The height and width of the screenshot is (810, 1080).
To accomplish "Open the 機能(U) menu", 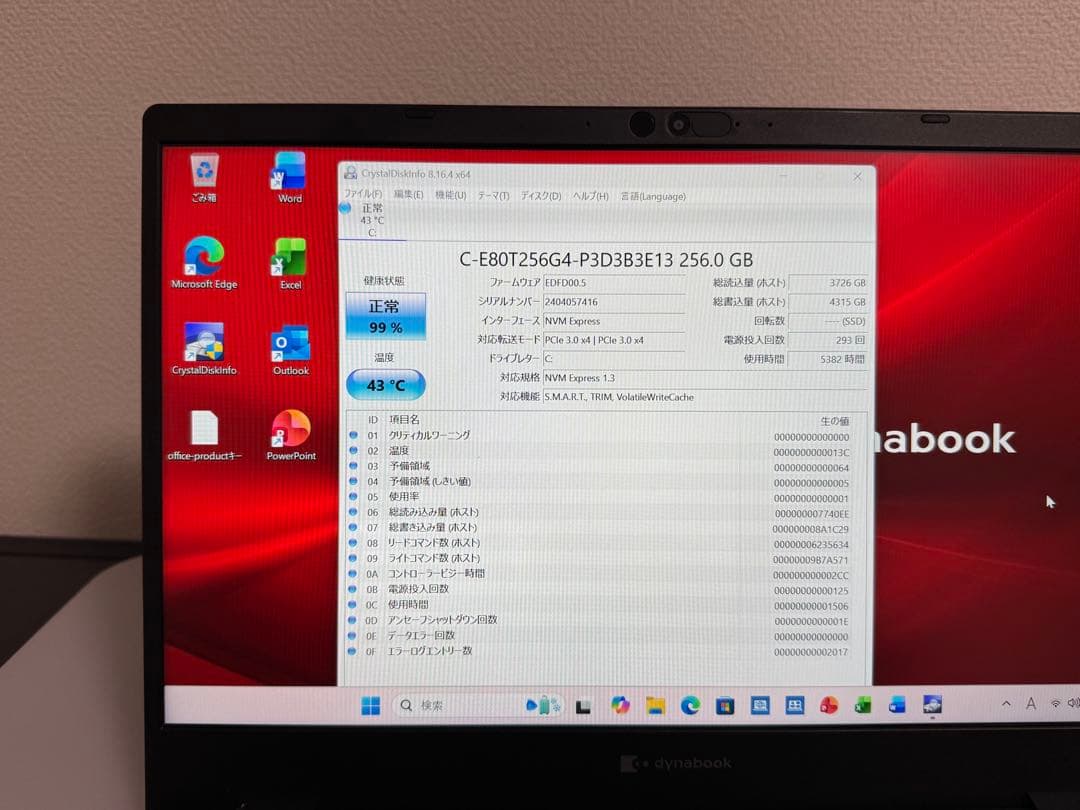I will (x=448, y=195).
